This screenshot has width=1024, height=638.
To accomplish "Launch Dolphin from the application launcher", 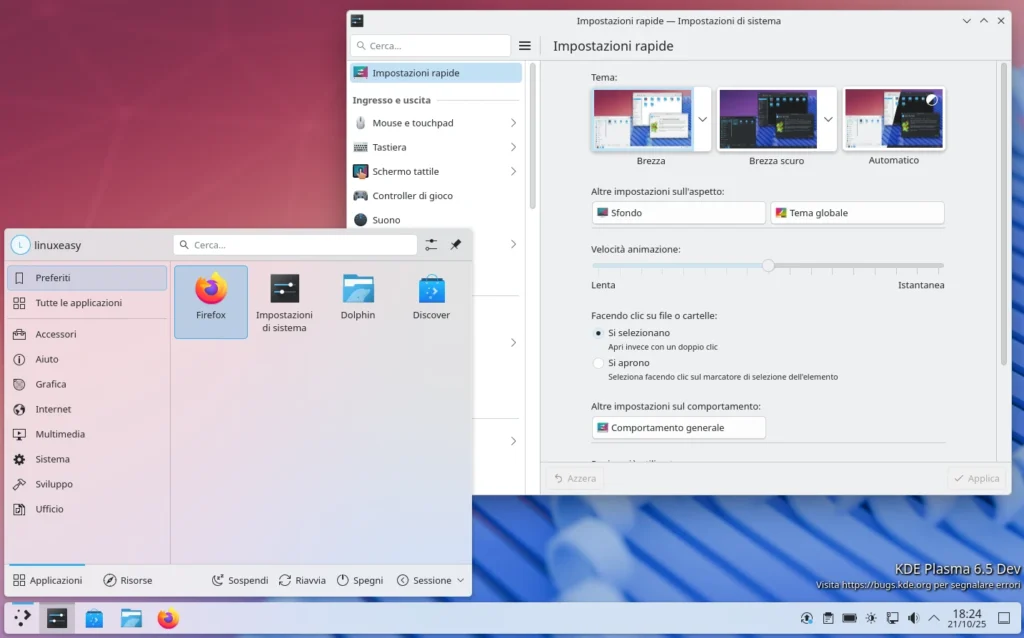I will coord(357,295).
